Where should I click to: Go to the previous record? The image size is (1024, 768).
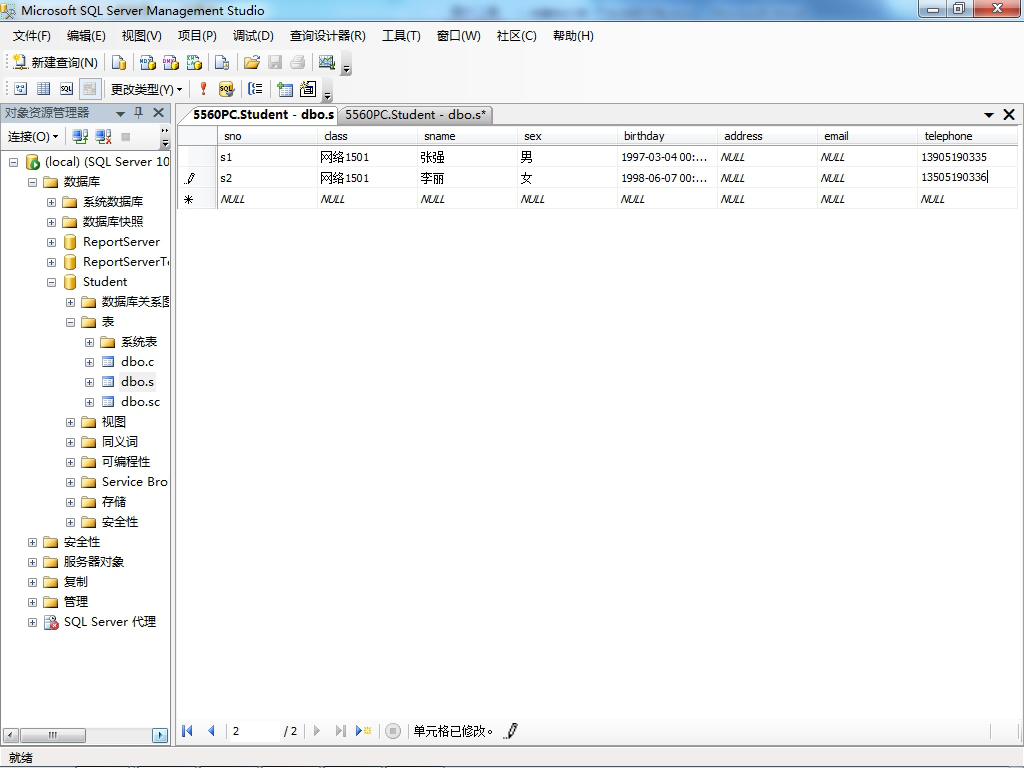(x=212, y=731)
